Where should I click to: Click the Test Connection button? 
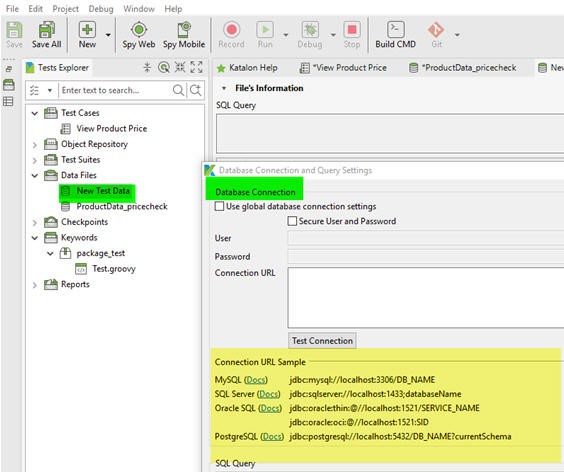322,341
